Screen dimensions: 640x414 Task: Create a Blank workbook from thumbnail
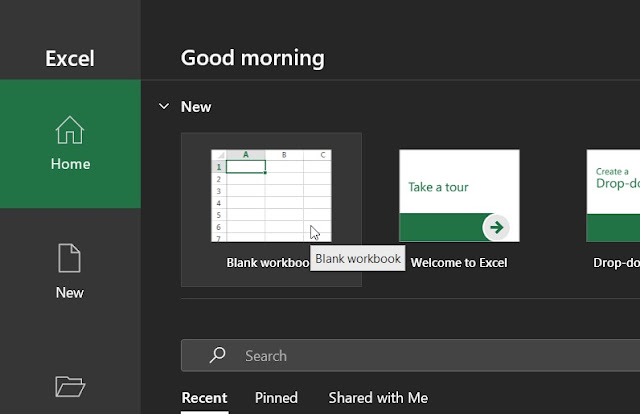[271, 196]
